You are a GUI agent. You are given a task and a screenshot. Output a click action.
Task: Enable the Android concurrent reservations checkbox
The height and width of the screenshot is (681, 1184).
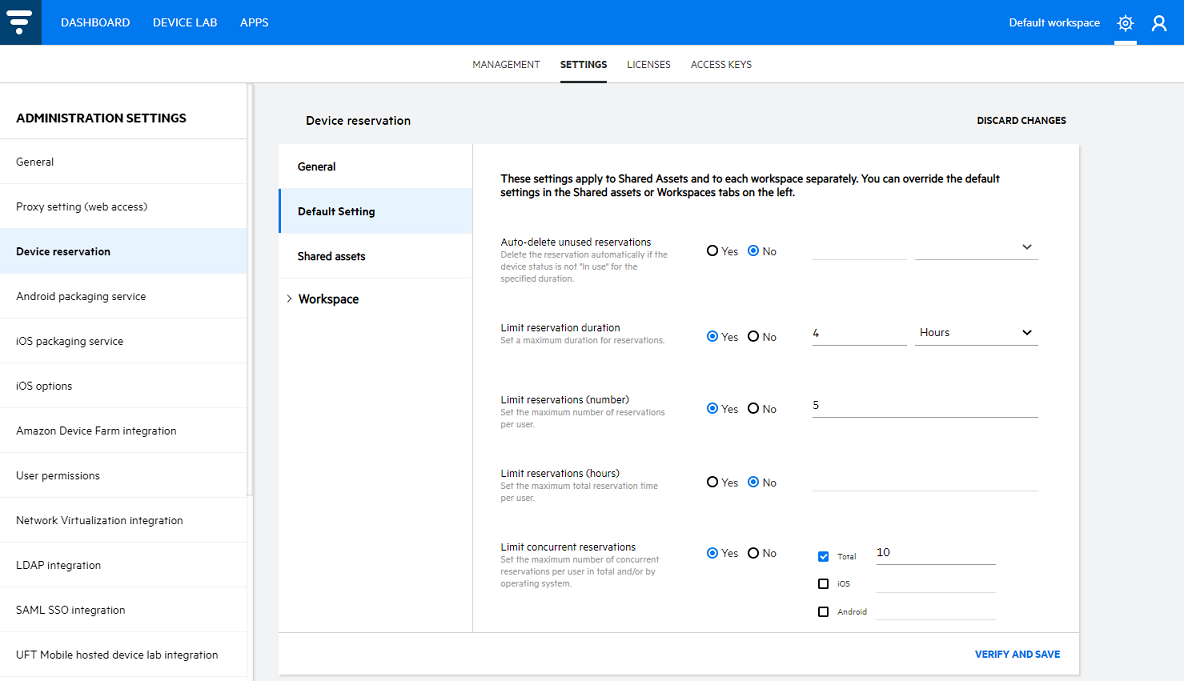click(823, 612)
